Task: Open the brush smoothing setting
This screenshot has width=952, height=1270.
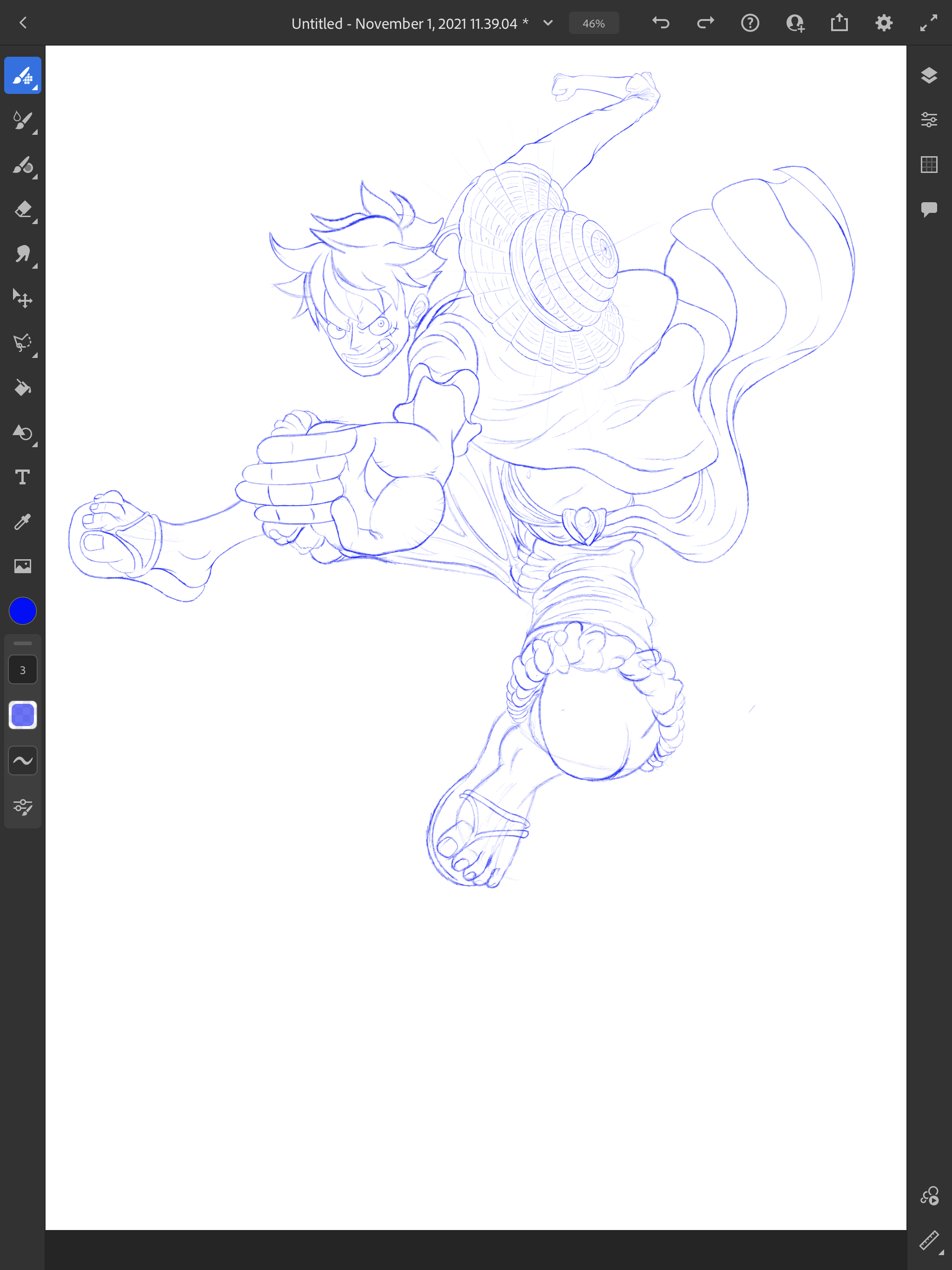Action: (x=22, y=761)
